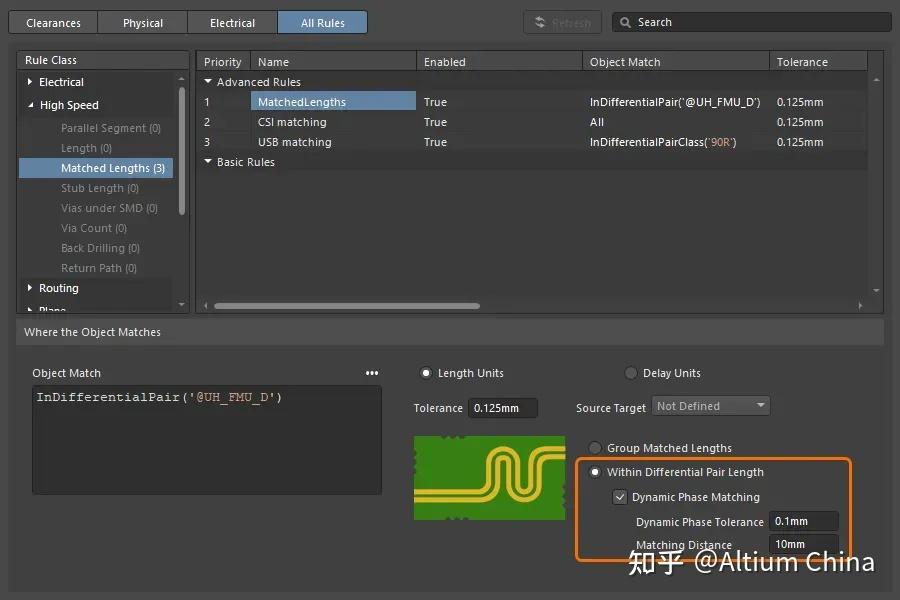Click the Object Match query editor
The height and width of the screenshot is (600, 900).
tap(207, 440)
